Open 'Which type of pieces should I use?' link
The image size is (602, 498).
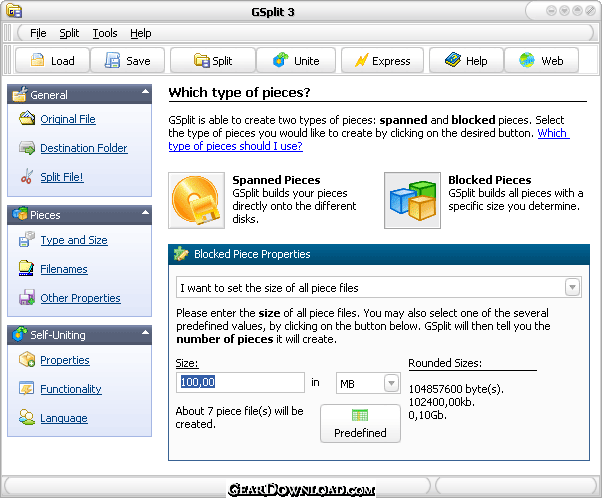point(235,146)
